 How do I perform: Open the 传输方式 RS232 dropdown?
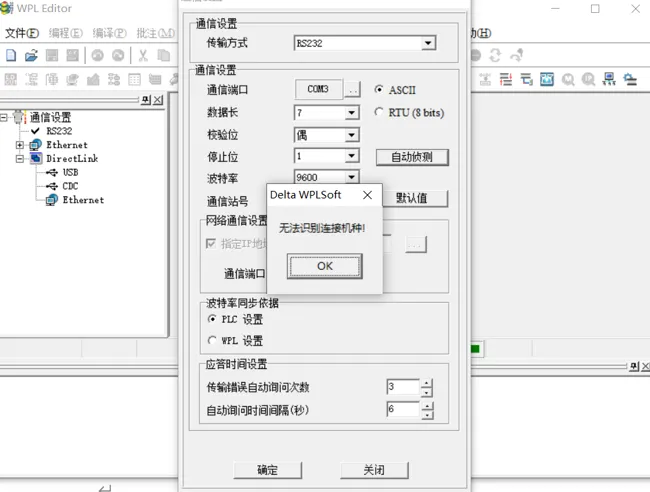point(428,43)
